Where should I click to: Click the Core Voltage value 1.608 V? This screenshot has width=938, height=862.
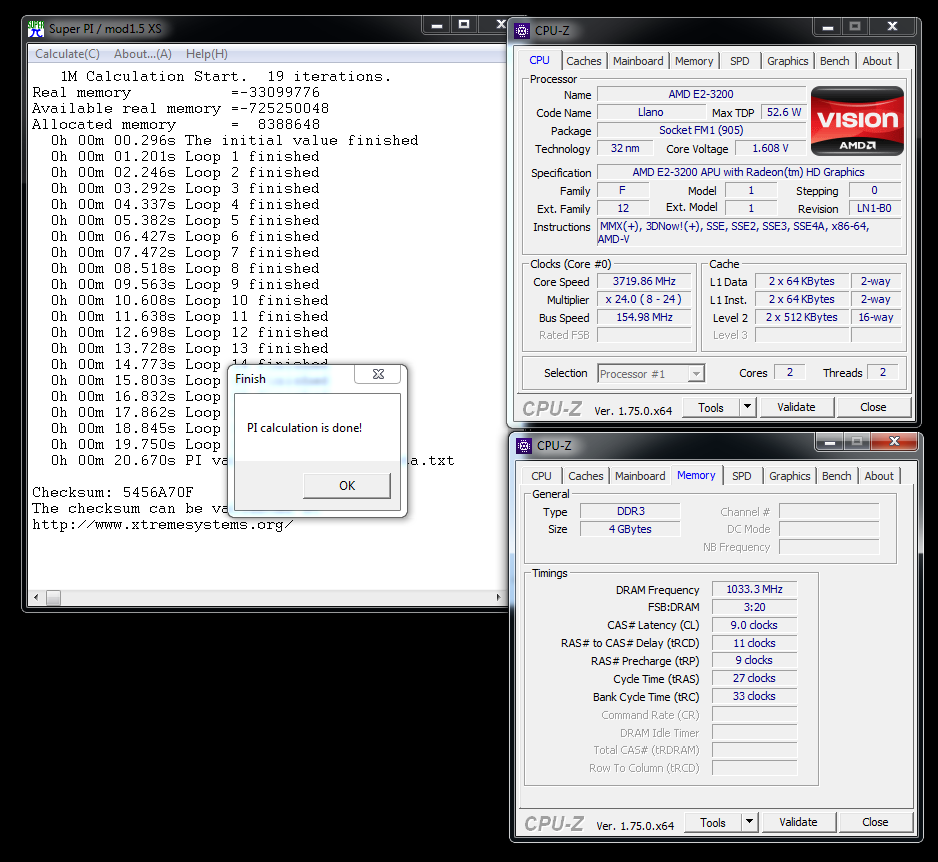pyautogui.click(x=770, y=148)
